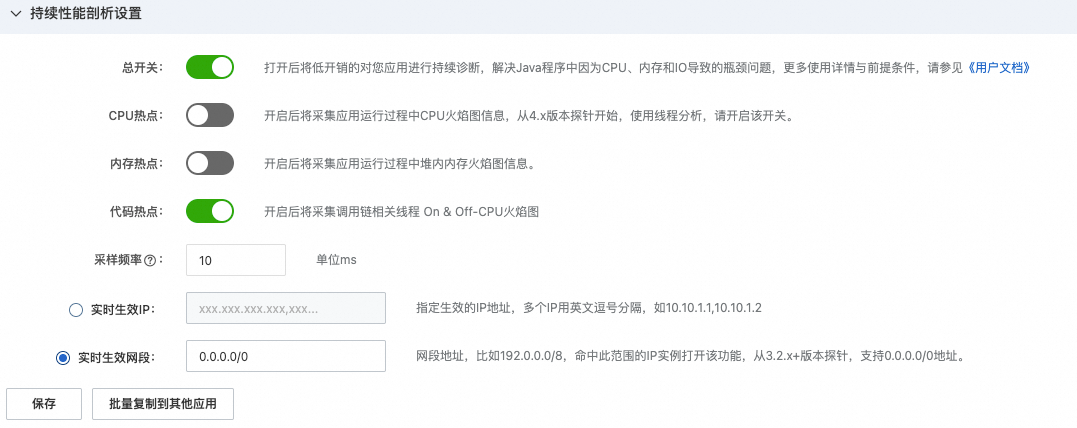Click the 采样频率 help question icon
This screenshot has height=428, width=1077.
pos(151,260)
